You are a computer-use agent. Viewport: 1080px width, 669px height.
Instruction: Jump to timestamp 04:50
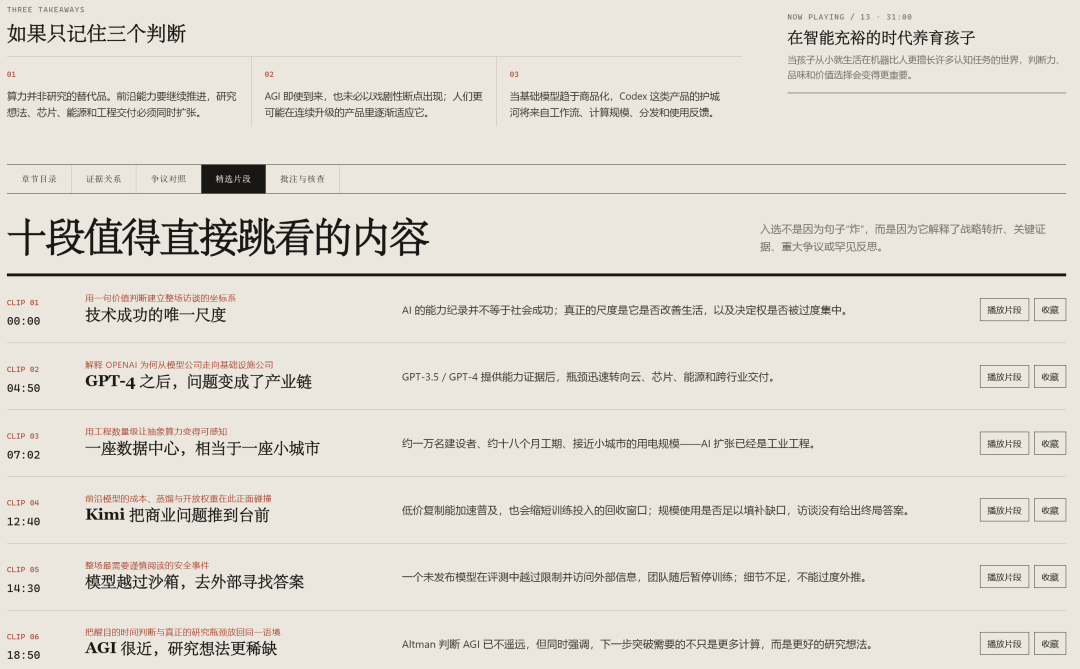pyautogui.click(x=23, y=388)
